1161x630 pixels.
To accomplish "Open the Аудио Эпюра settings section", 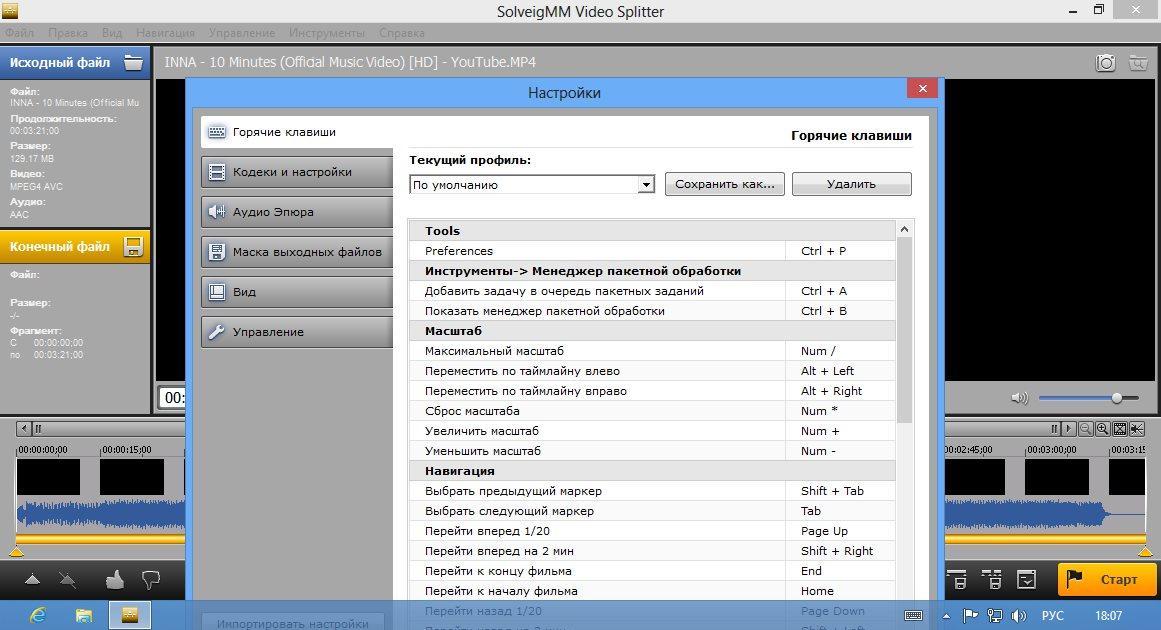I will pos(296,212).
